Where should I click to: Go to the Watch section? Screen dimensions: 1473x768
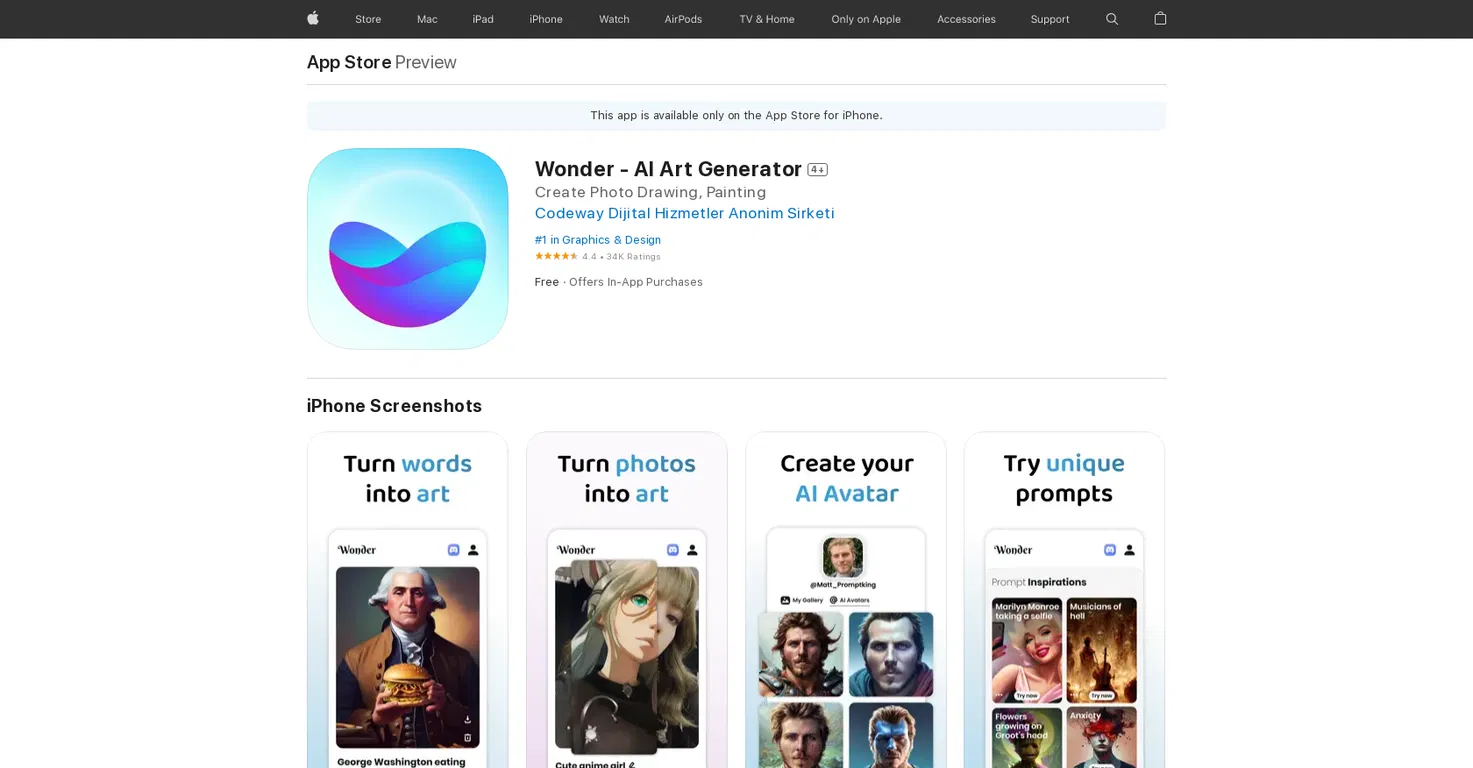coord(614,19)
